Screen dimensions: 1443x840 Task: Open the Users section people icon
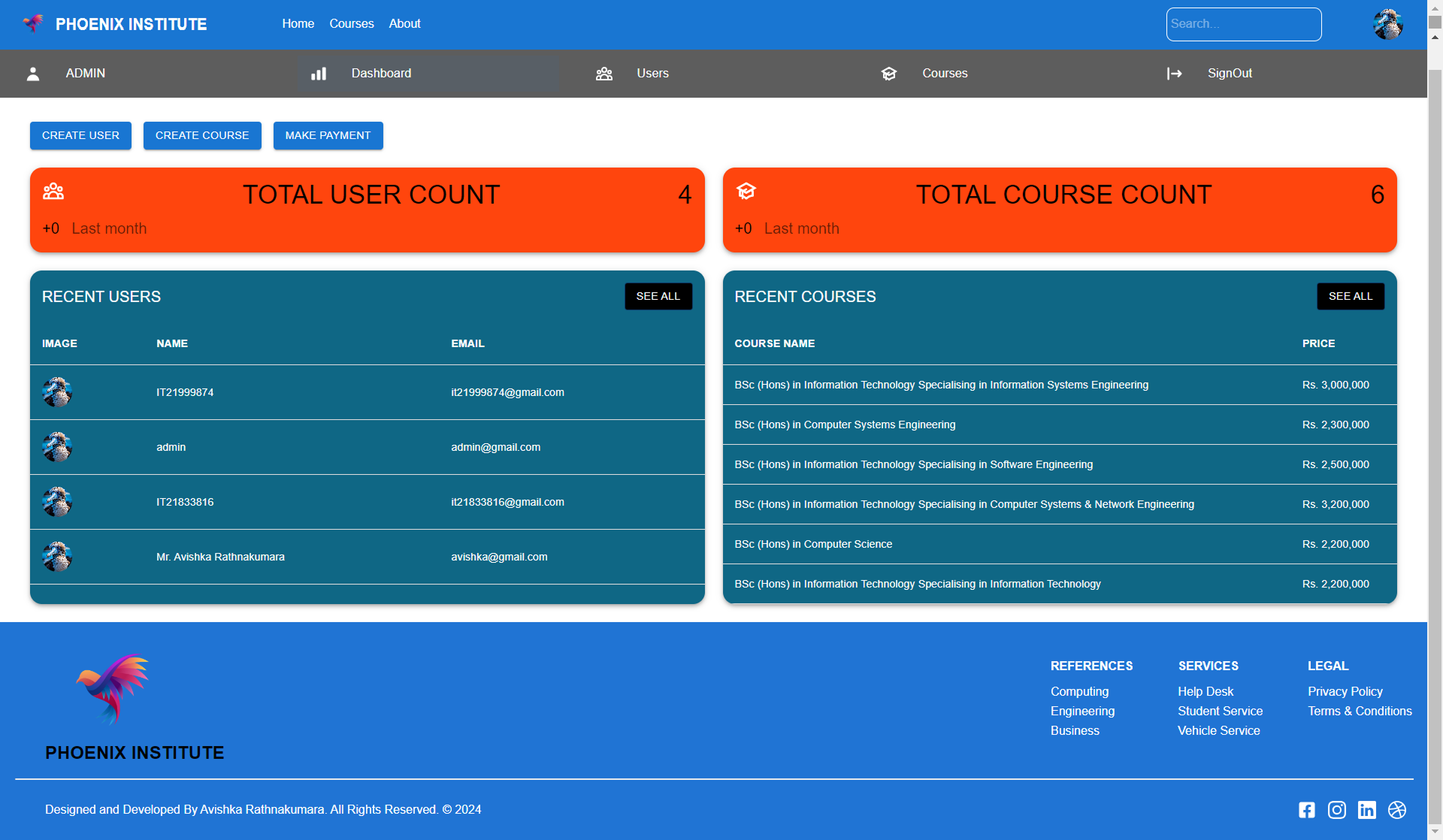coord(604,73)
